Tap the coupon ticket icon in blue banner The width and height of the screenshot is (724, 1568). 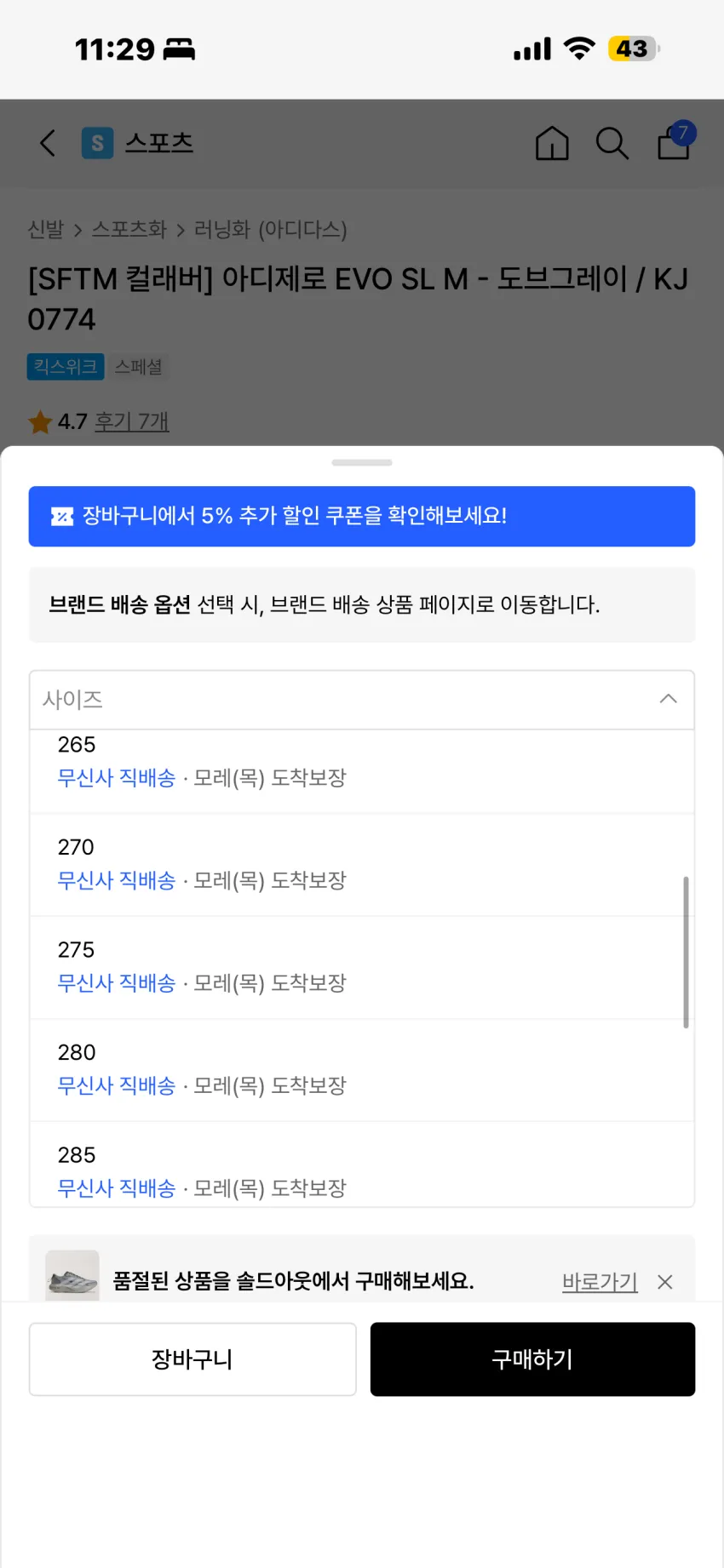[x=62, y=516]
